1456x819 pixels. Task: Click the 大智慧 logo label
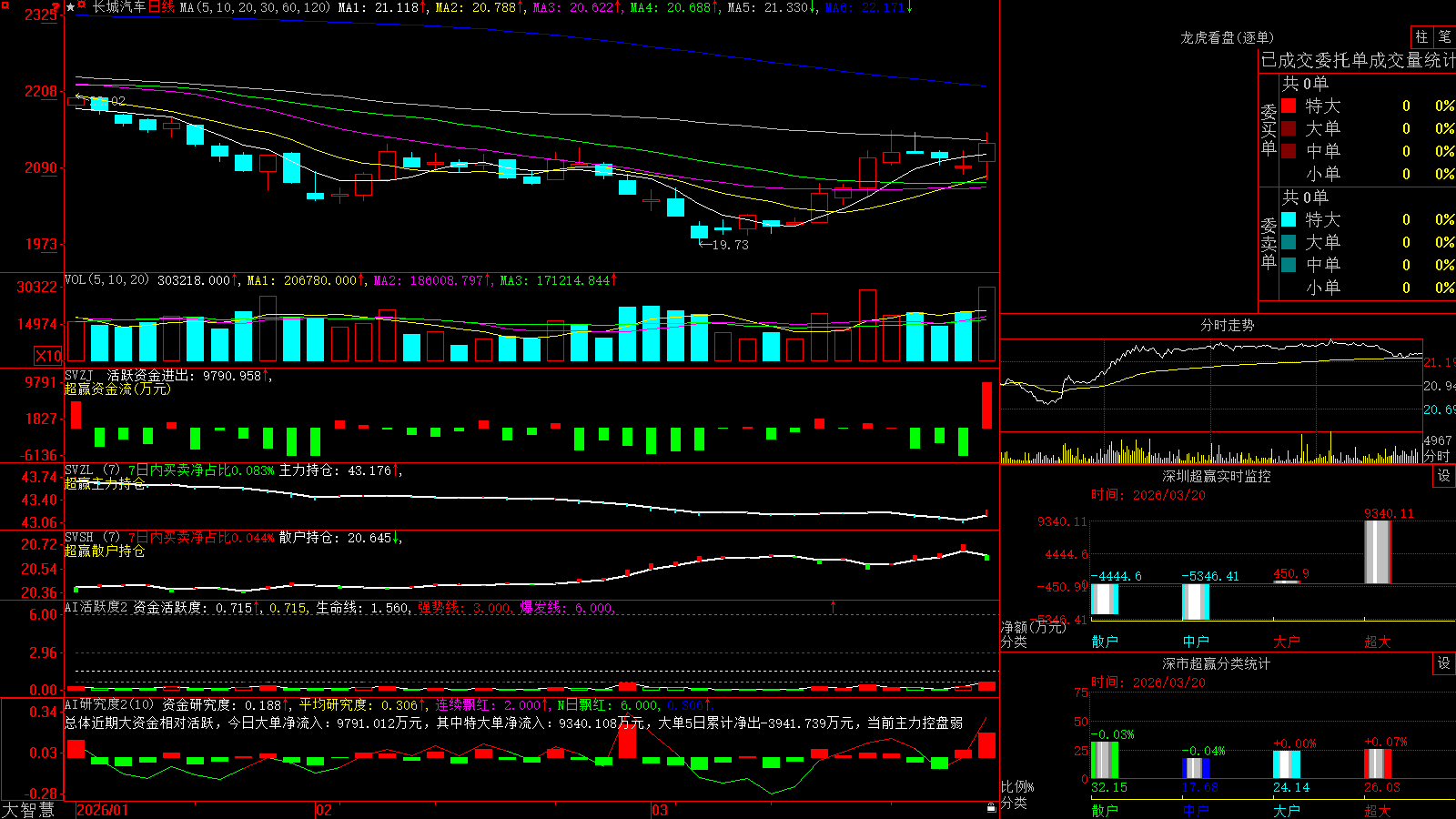point(28,810)
